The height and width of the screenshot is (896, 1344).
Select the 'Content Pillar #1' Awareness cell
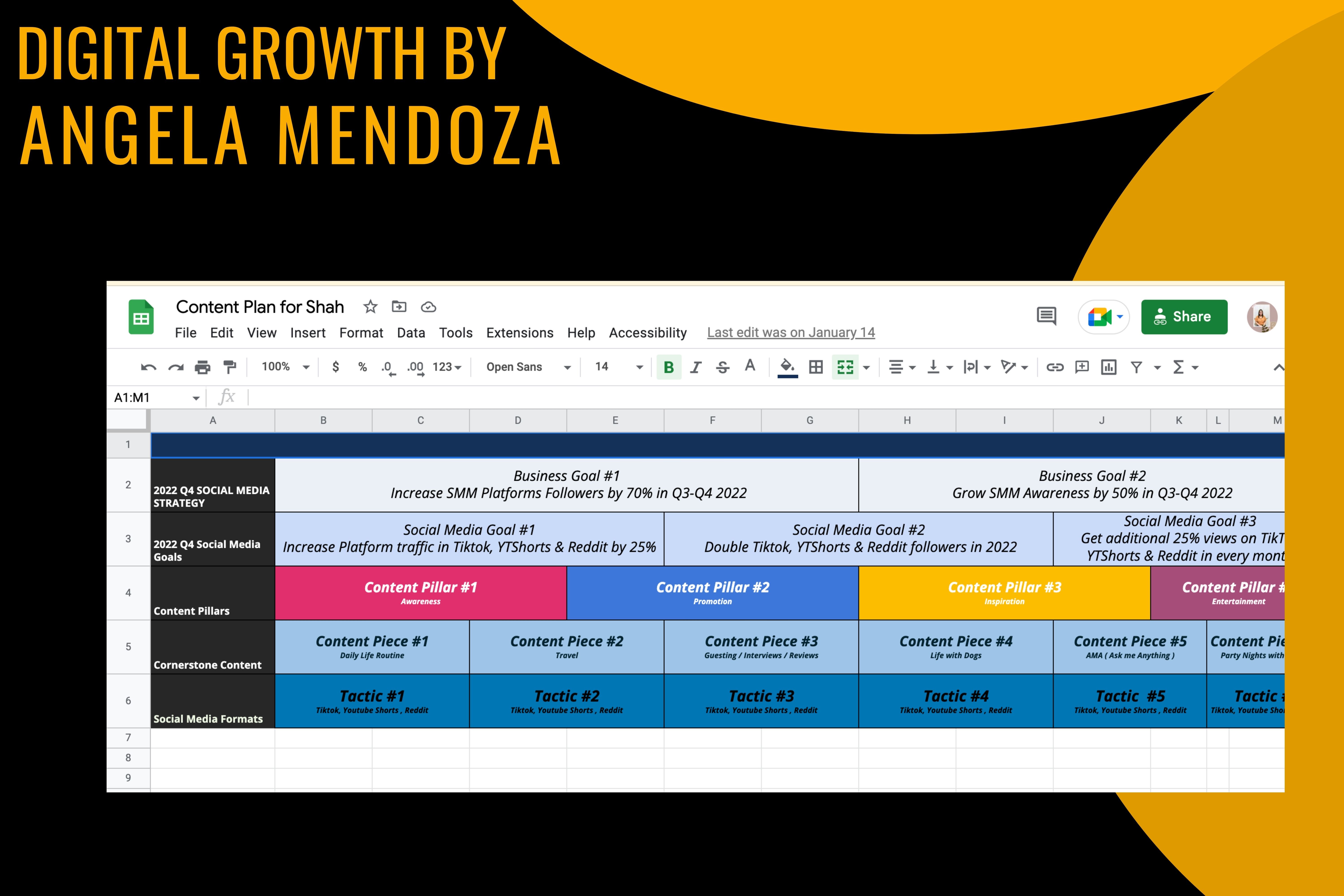point(421,593)
